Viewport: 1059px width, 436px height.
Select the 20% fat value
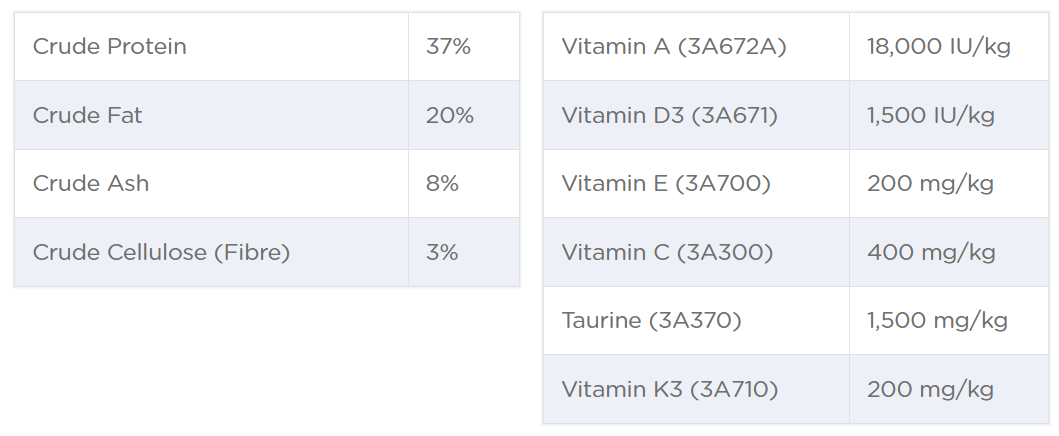pos(449,115)
